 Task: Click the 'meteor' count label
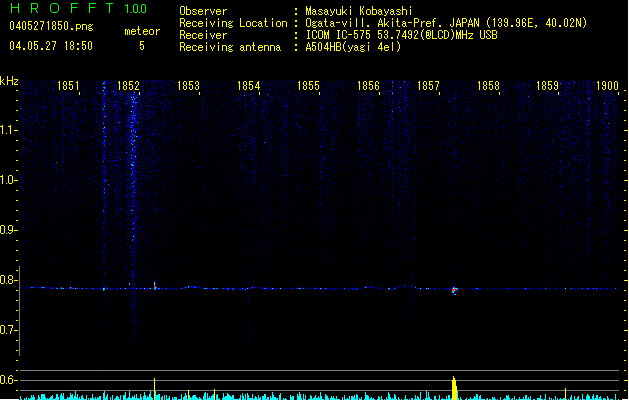point(142,31)
